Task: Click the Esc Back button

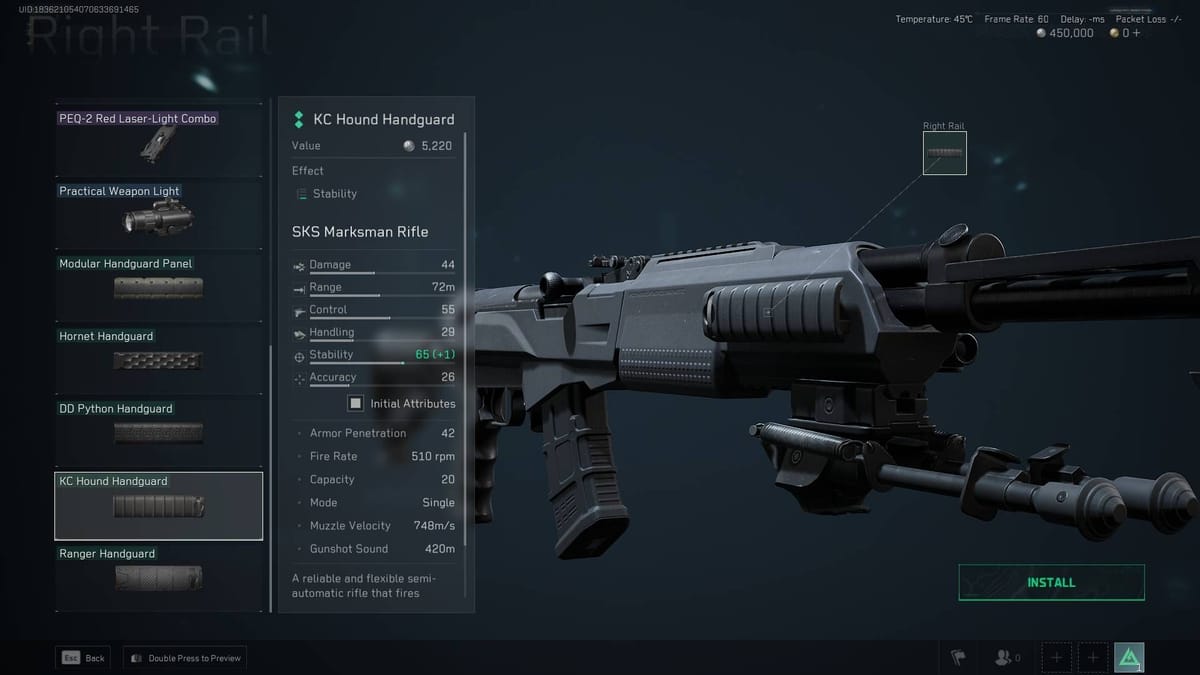Action: 82,658
